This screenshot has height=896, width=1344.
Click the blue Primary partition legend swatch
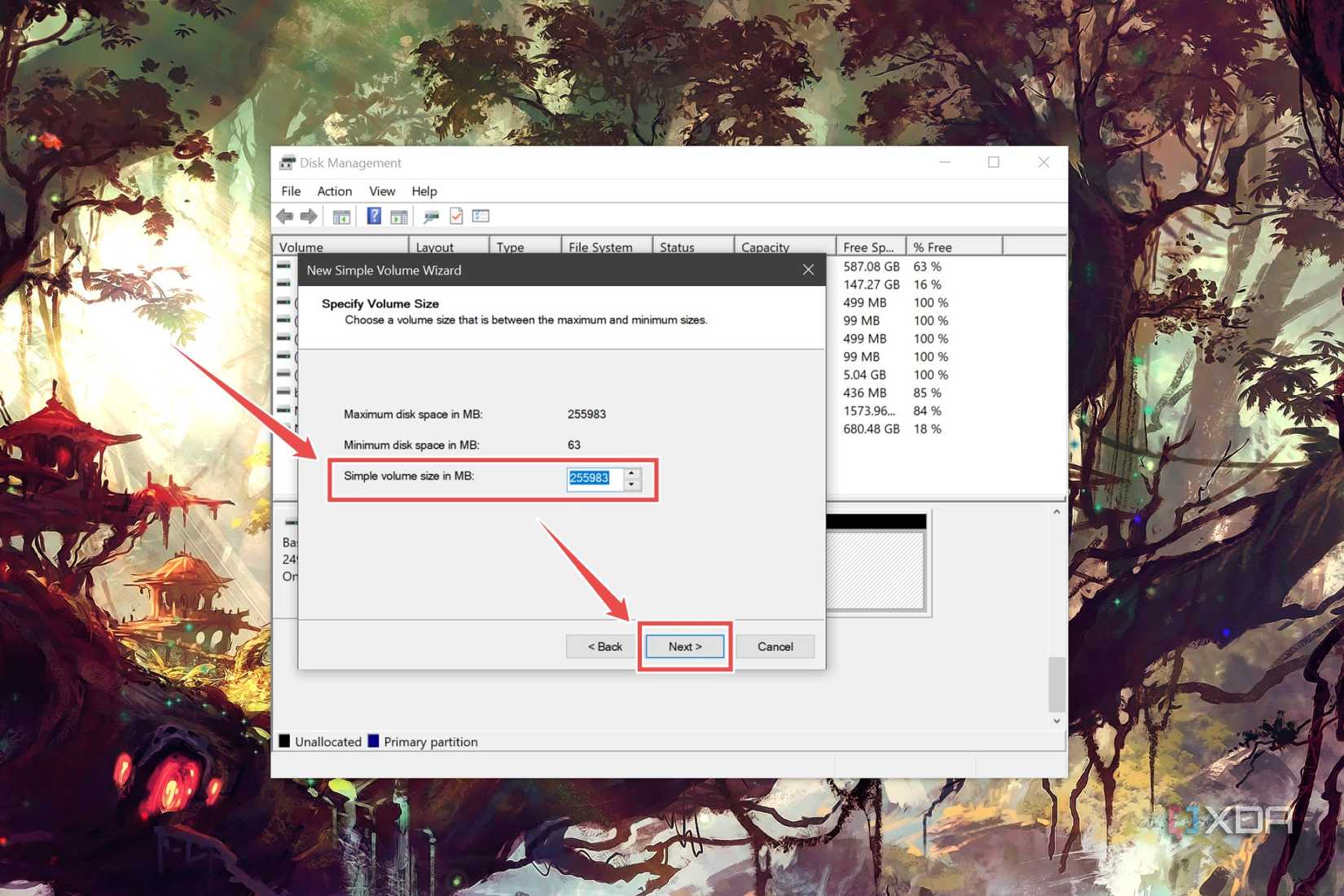click(373, 741)
